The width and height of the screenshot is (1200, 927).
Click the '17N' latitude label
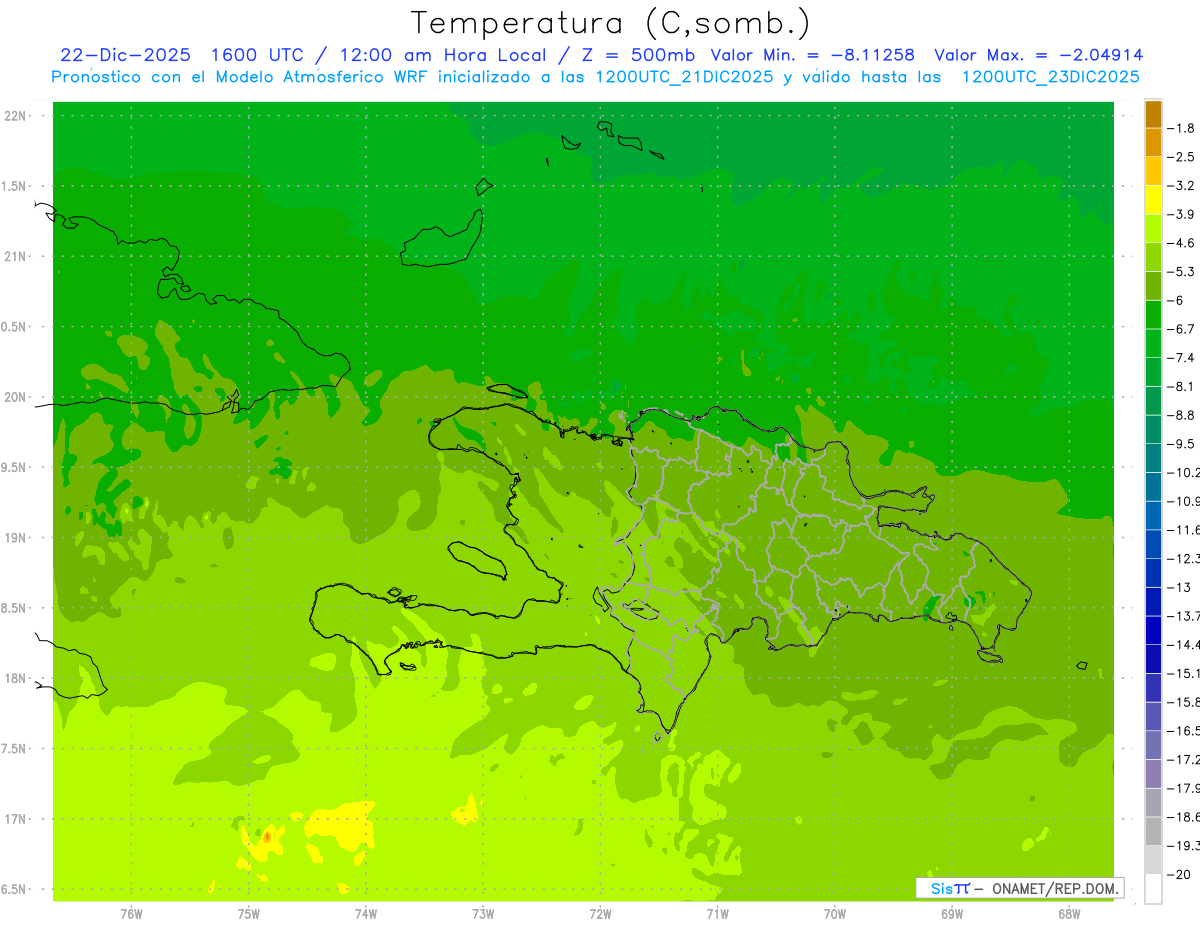tap(17, 819)
